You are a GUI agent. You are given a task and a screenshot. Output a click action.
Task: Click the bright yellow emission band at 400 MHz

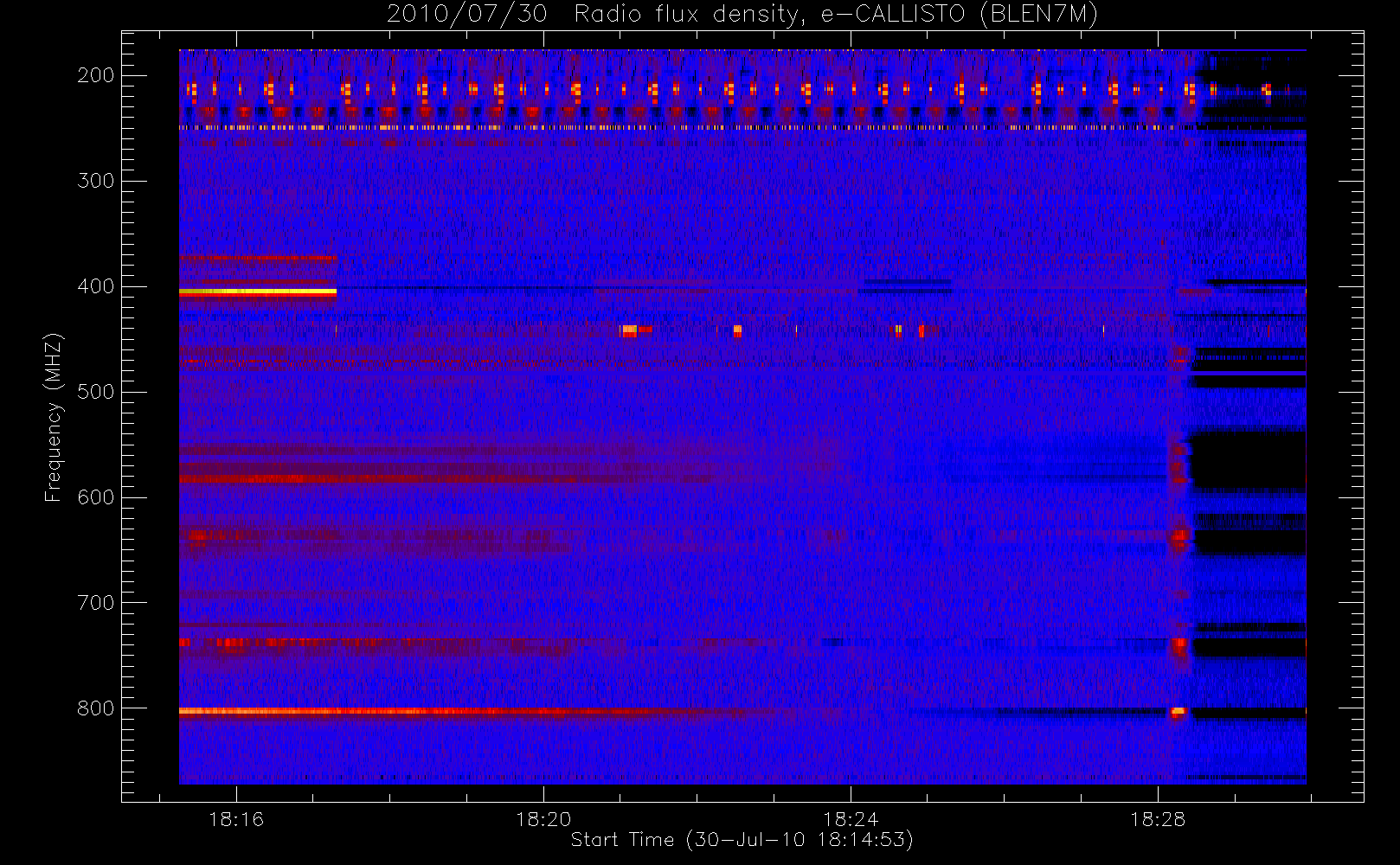(258, 292)
